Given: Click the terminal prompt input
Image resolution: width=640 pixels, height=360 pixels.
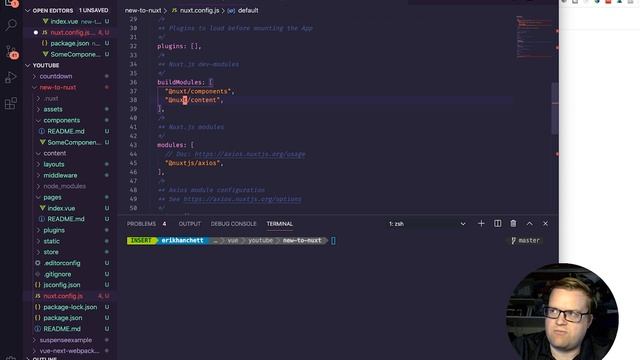Looking at the screenshot, I should point(333,241).
